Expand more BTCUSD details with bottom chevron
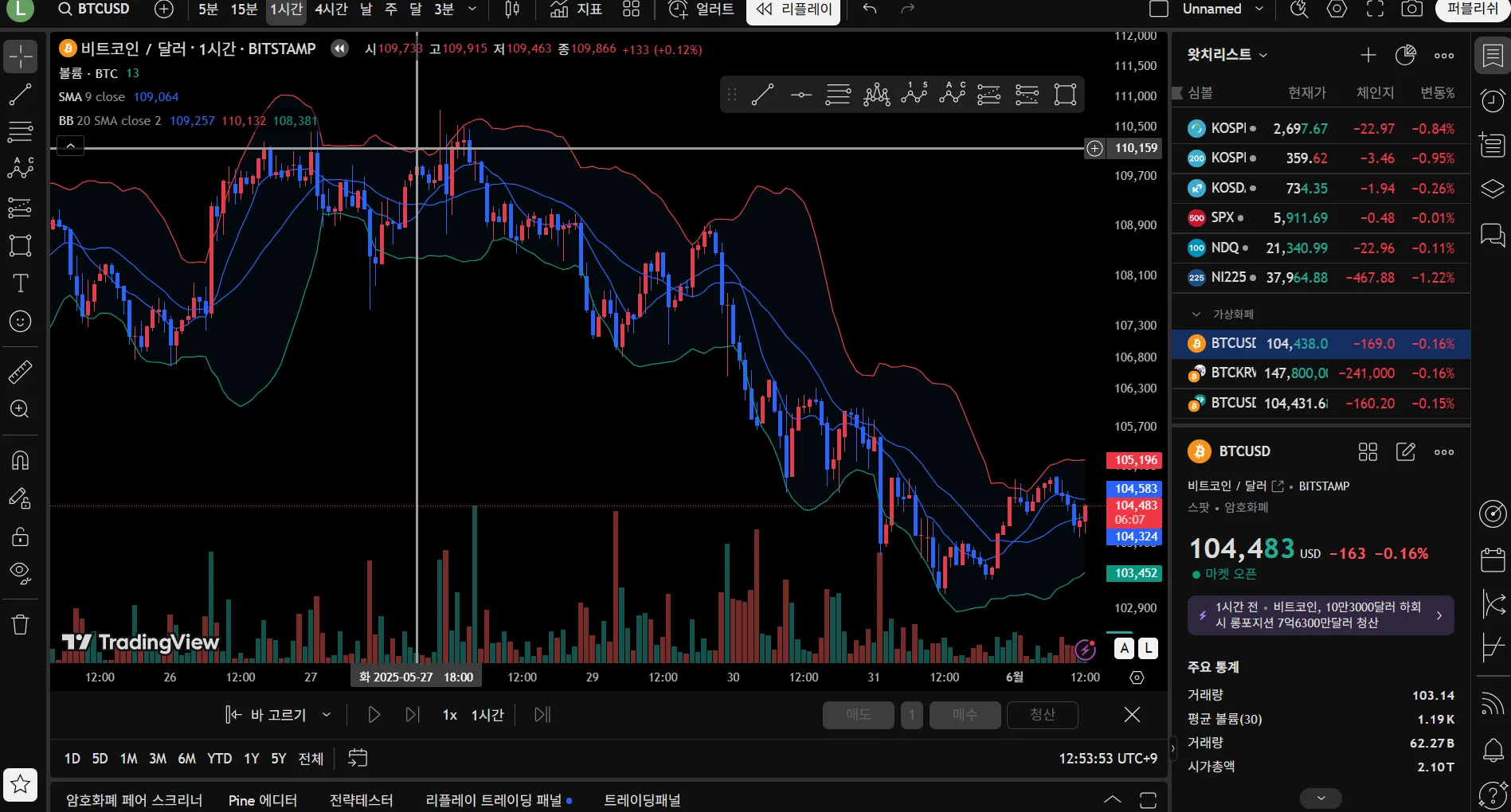This screenshot has height=812, width=1511. (1321, 798)
